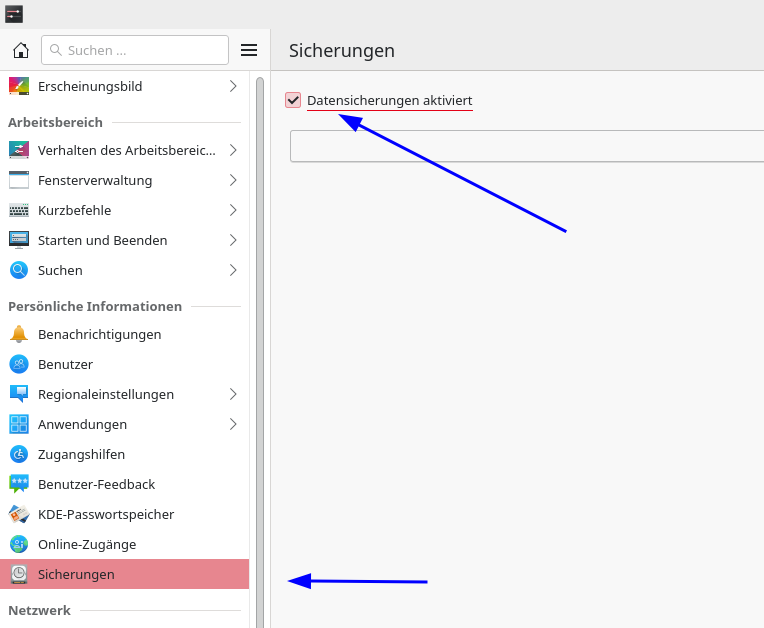Click the Verhalten des Arbeitsbereichs icon
764x628 pixels.
click(x=19, y=150)
